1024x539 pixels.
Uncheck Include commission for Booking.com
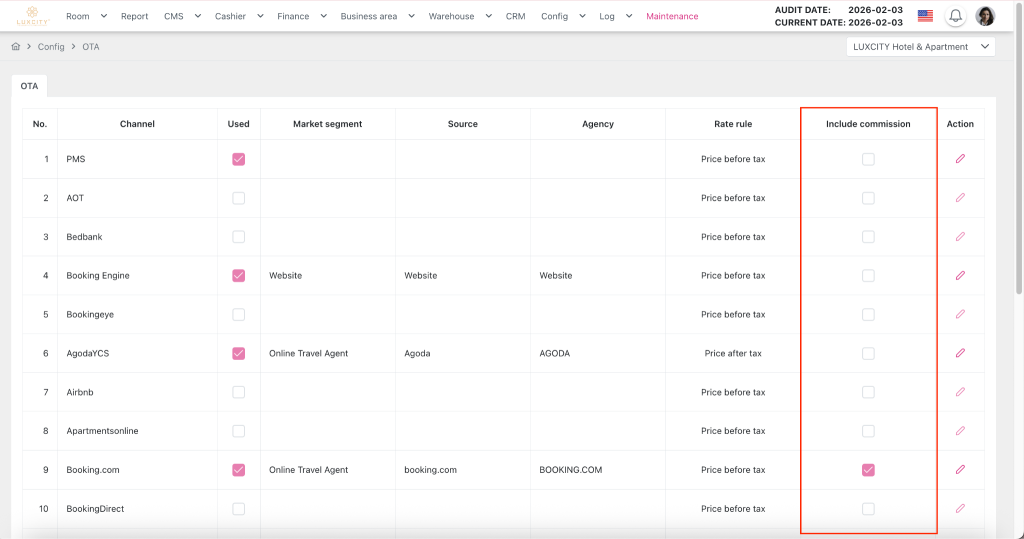868,470
